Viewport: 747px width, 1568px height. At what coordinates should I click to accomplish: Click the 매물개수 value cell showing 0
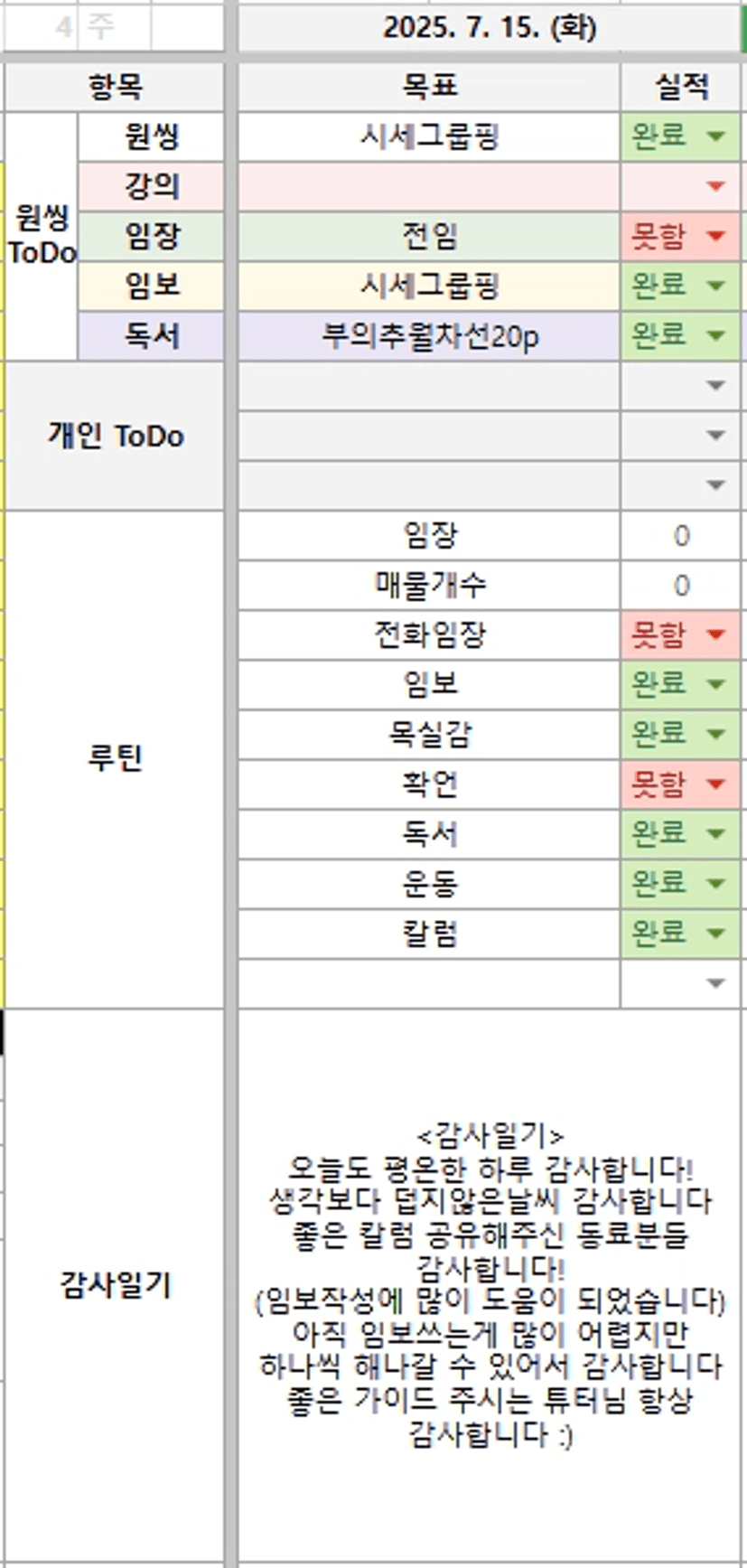680,585
